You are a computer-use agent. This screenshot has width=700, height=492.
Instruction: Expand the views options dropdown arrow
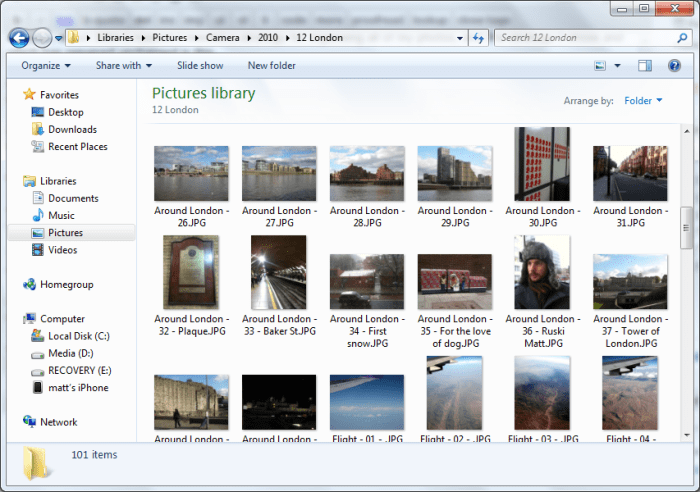pos(618,66)
